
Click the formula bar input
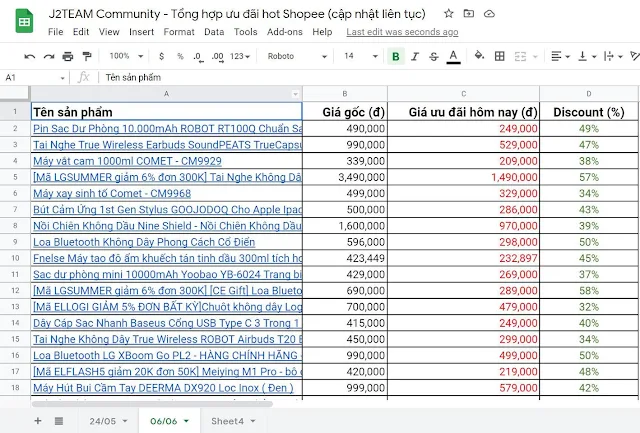(x=367, y=78)
